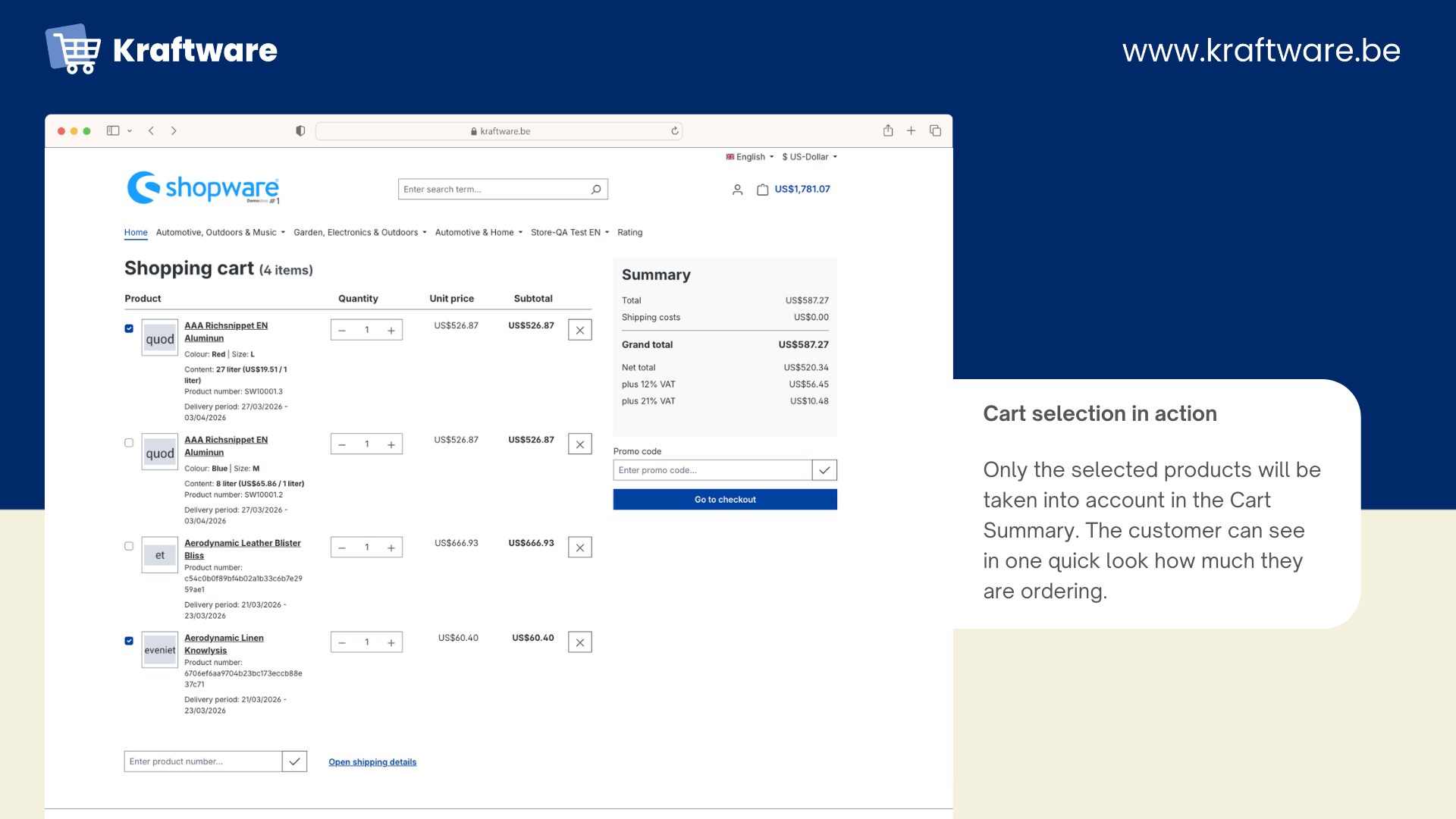Click the Red AAA Richsnippet quantity field
This screenshot has height=819, width=1456.
[x=367, y=330]
